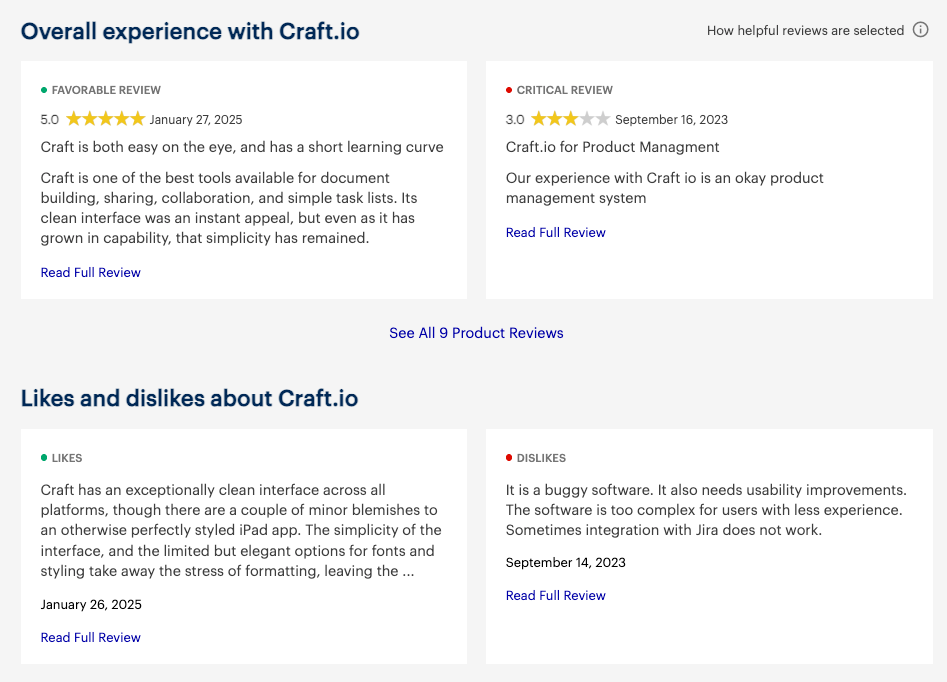Click the 'Likes and dislikes about Craft.io' heading
947x682 pixels.
point(190,399)
